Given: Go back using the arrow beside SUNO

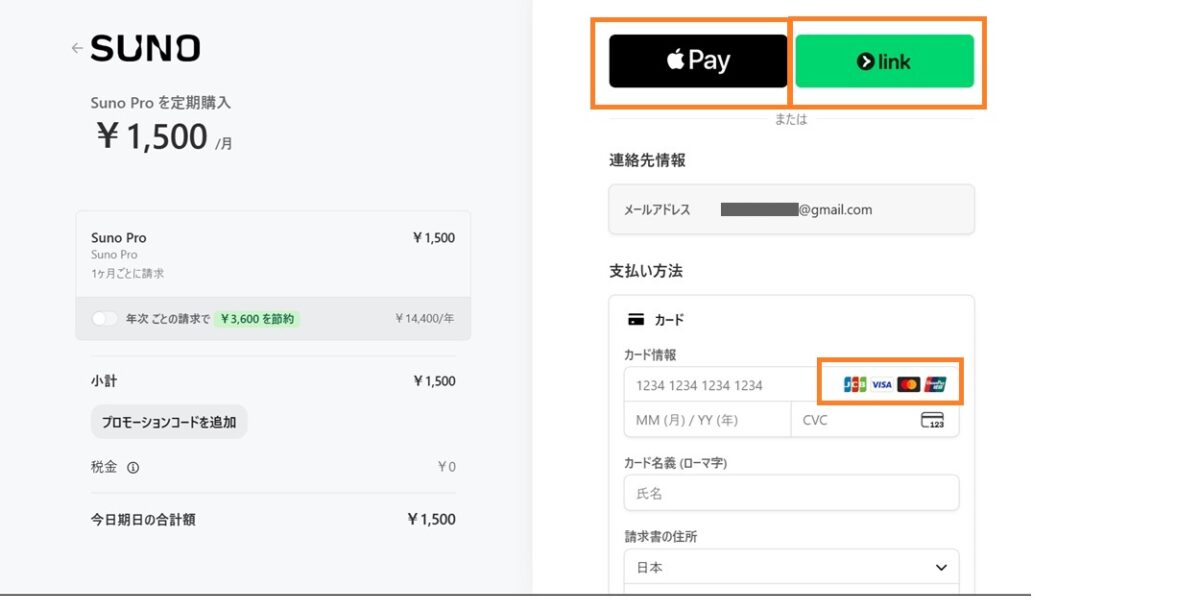Looking at the screenshot, I should tap(76, 48).
